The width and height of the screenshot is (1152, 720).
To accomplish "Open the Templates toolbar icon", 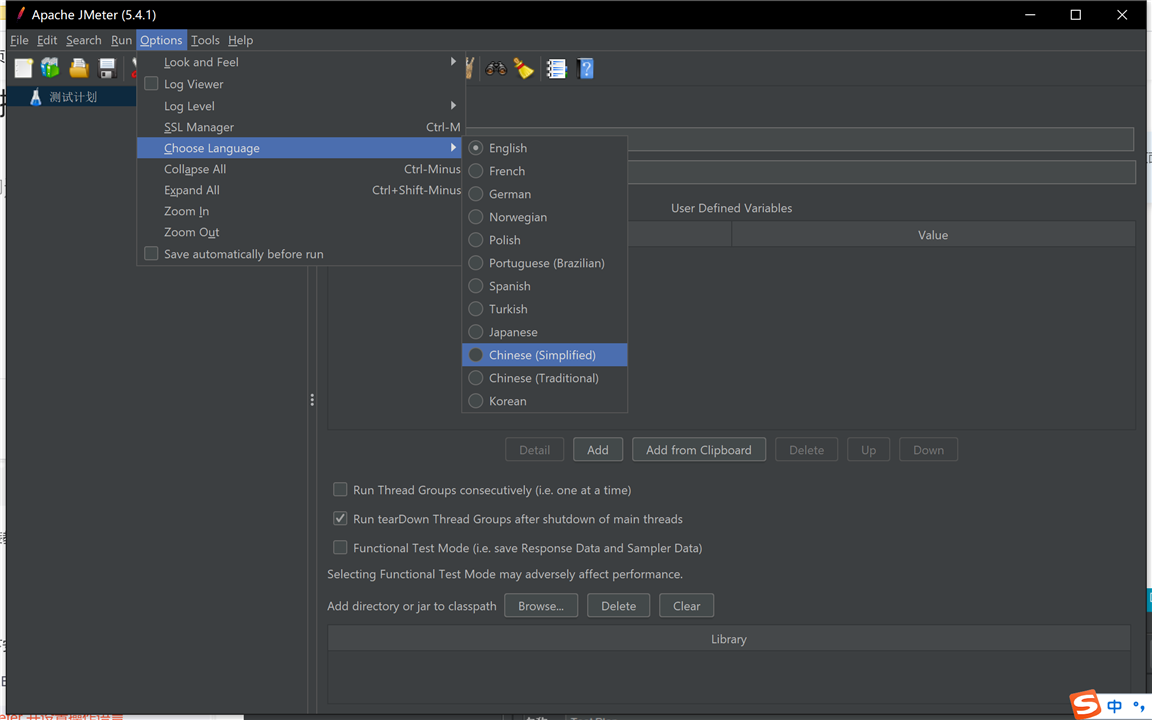I will click(x=50, y=68).
